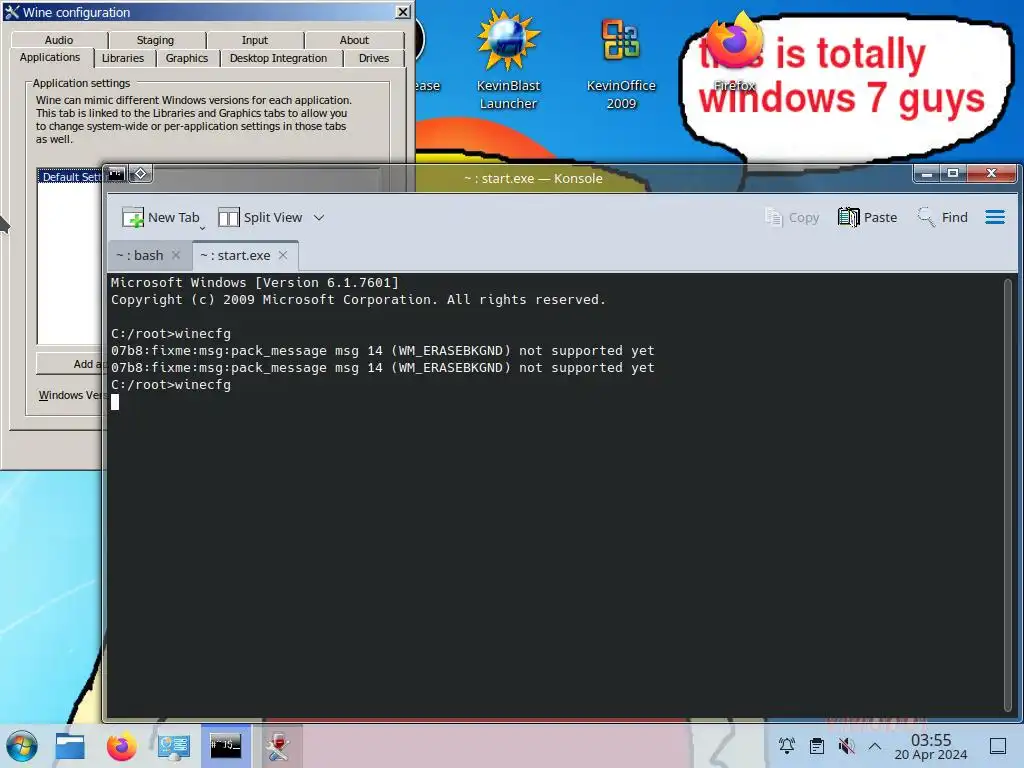Viewport: 1024px width, 768px height.
Task: Click the muted volume tray icon
Action: click(846, 746)
